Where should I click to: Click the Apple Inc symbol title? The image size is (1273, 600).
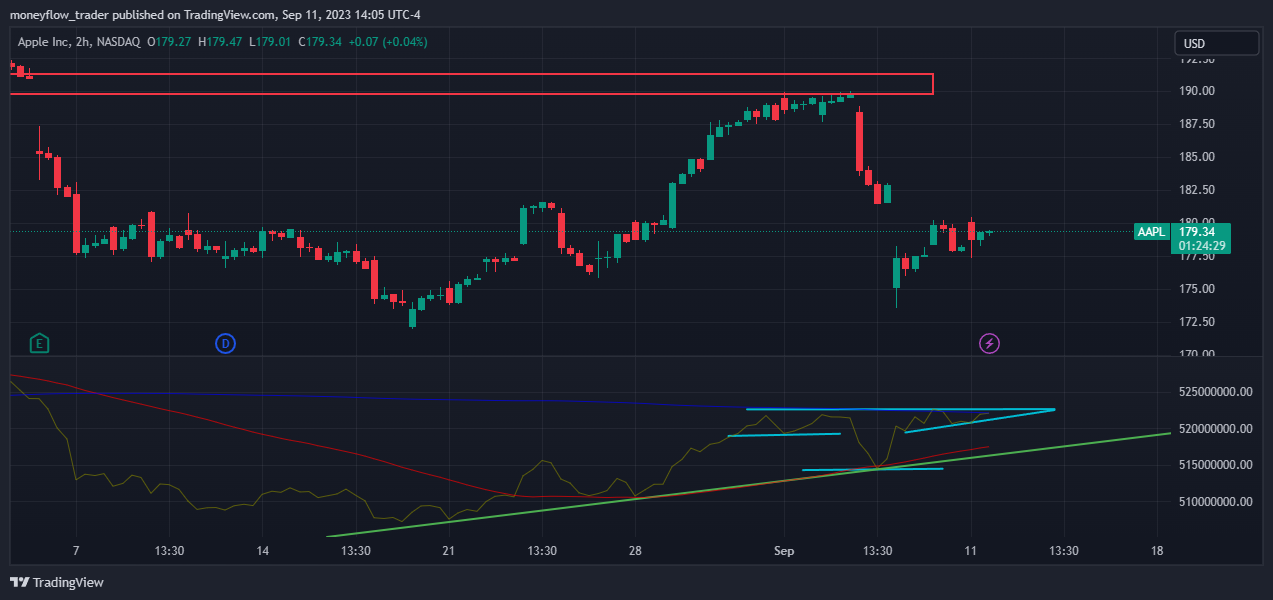(x=44, y=42)
